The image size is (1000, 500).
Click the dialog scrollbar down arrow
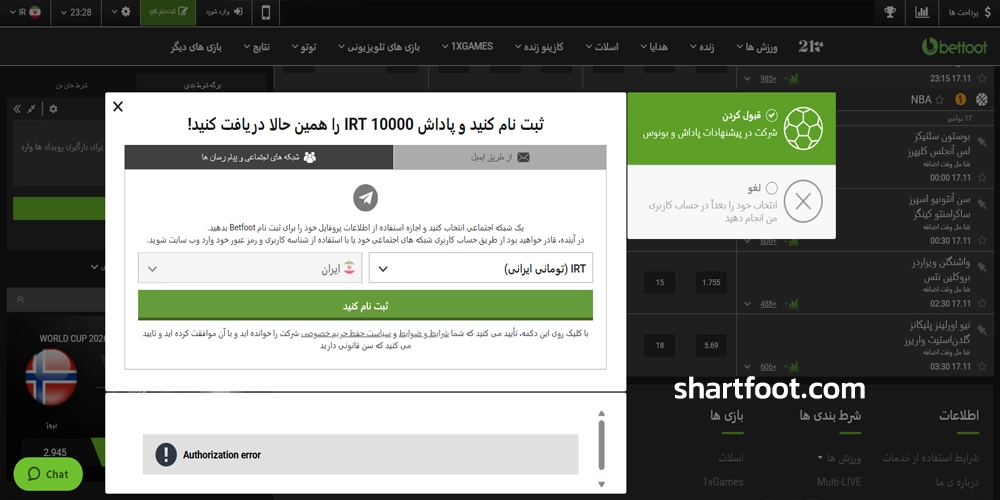click(x=601, y=485)
